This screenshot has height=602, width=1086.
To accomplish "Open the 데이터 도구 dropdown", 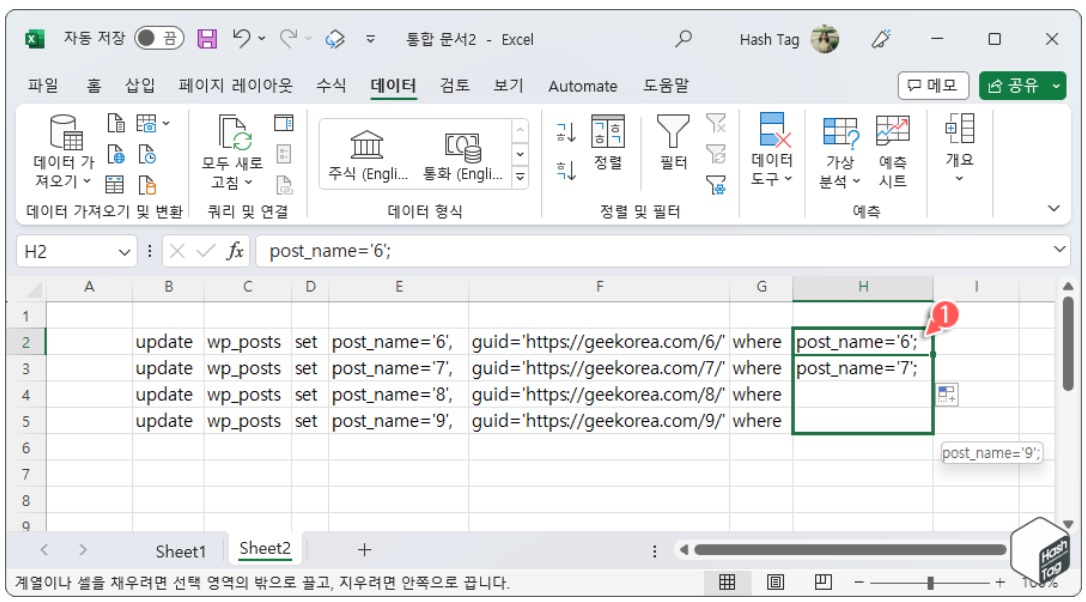I will [x=772, y=149].
